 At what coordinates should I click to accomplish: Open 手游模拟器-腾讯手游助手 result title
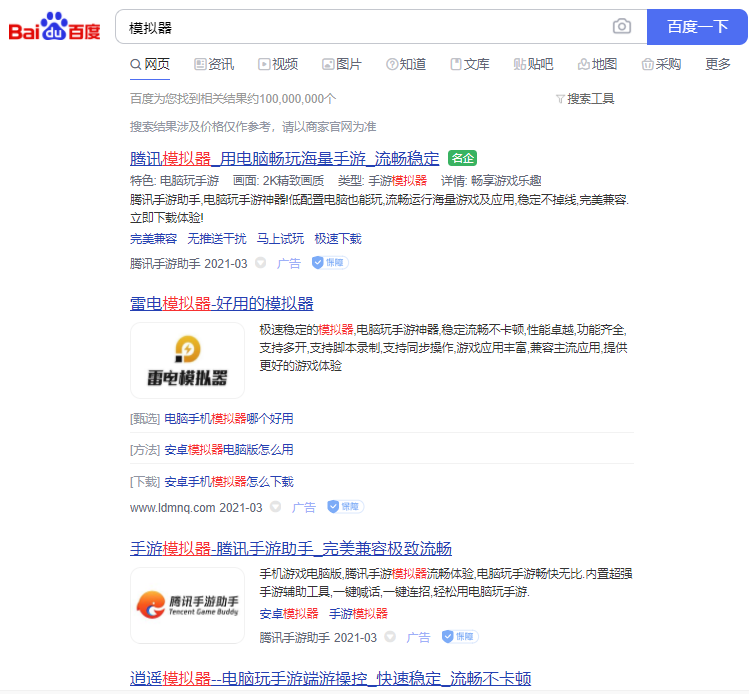291,548
